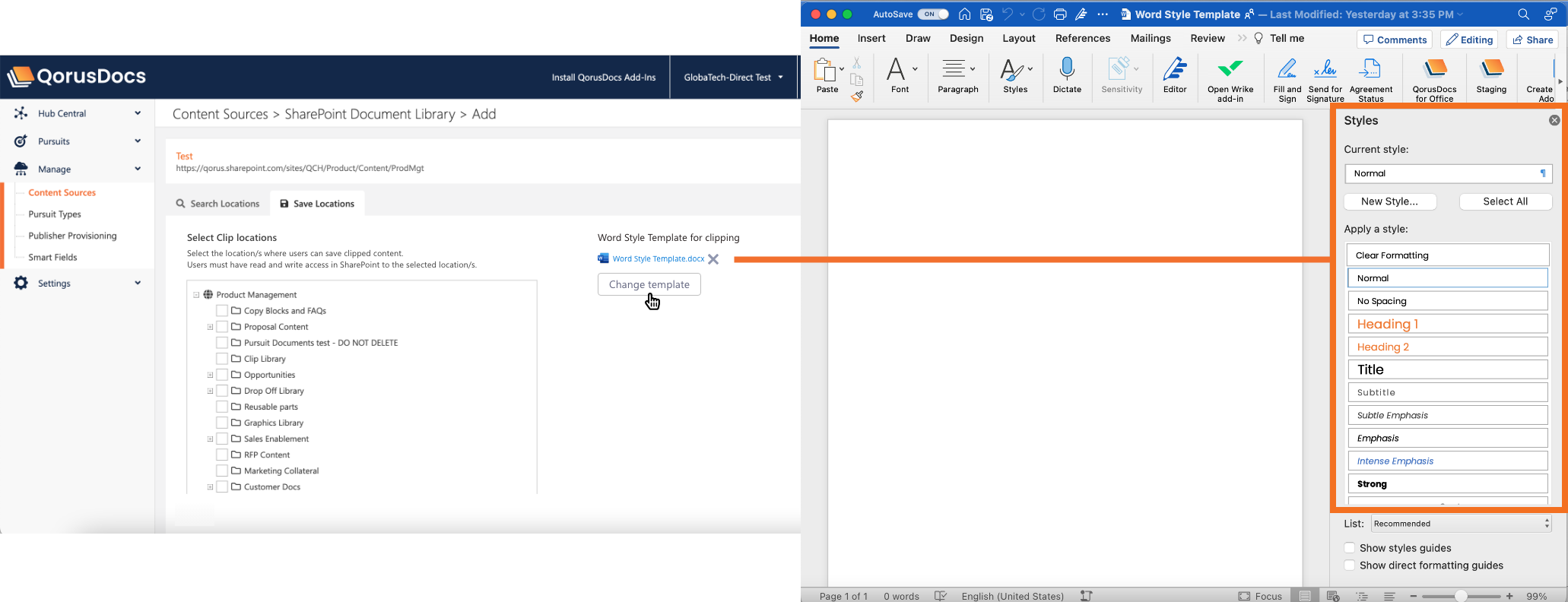Click the Send for Signature icon
This screenshot has height=602, width=1568.
[x=1325, y=70]
